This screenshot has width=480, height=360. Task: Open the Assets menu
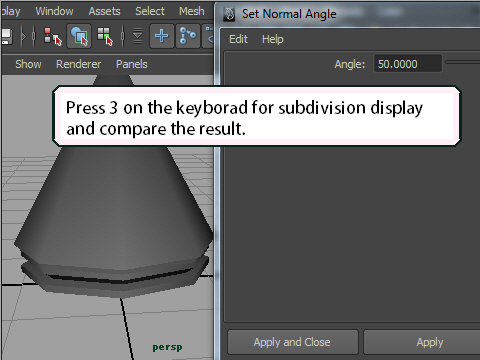(104, 11)
